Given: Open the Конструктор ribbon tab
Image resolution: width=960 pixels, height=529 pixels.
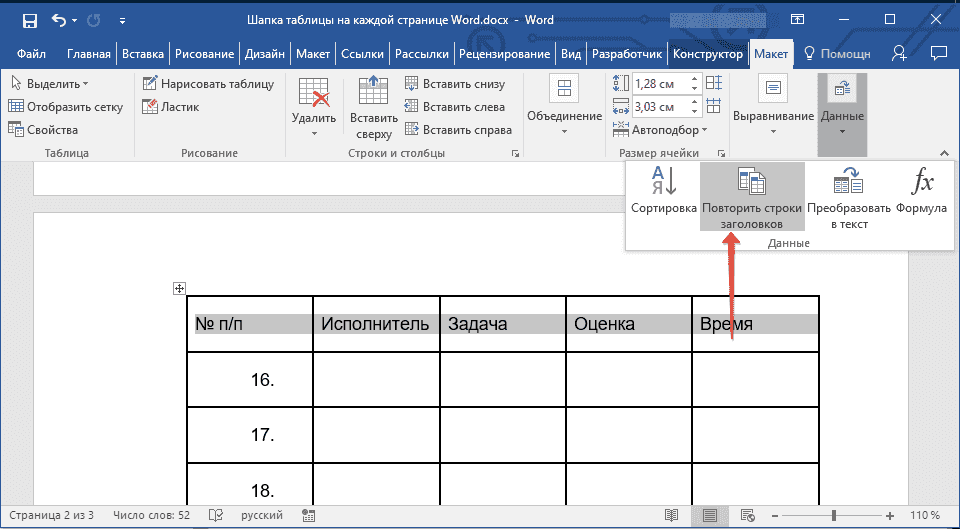Looking at the screenshot, I should [x=708, y=54].
